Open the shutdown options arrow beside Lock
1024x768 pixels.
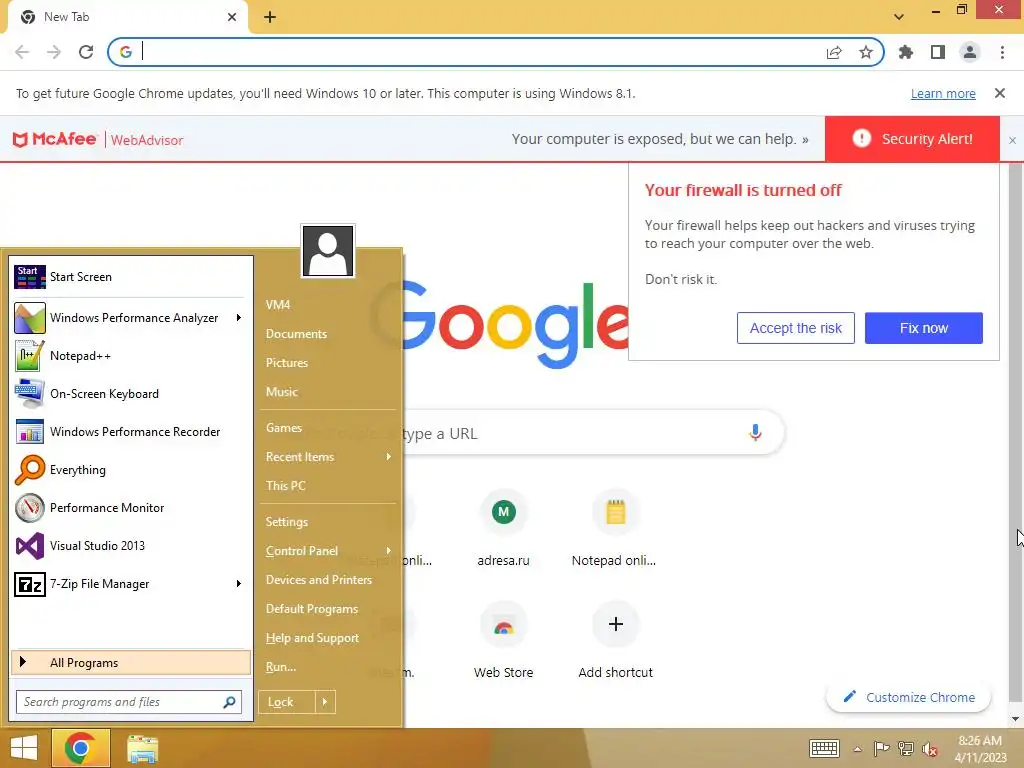coord(325,702)
